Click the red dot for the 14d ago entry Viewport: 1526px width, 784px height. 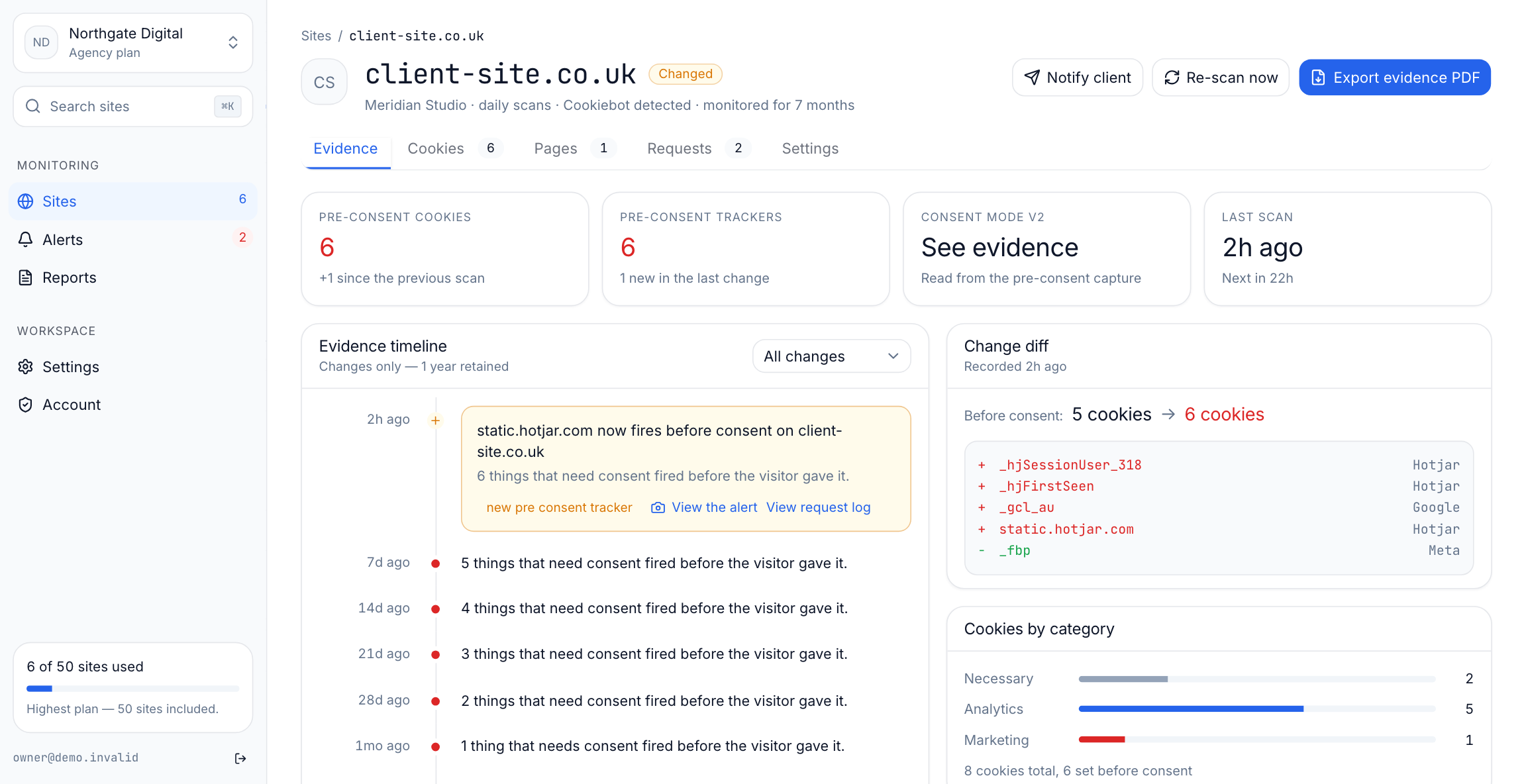[x=435, y=609]
